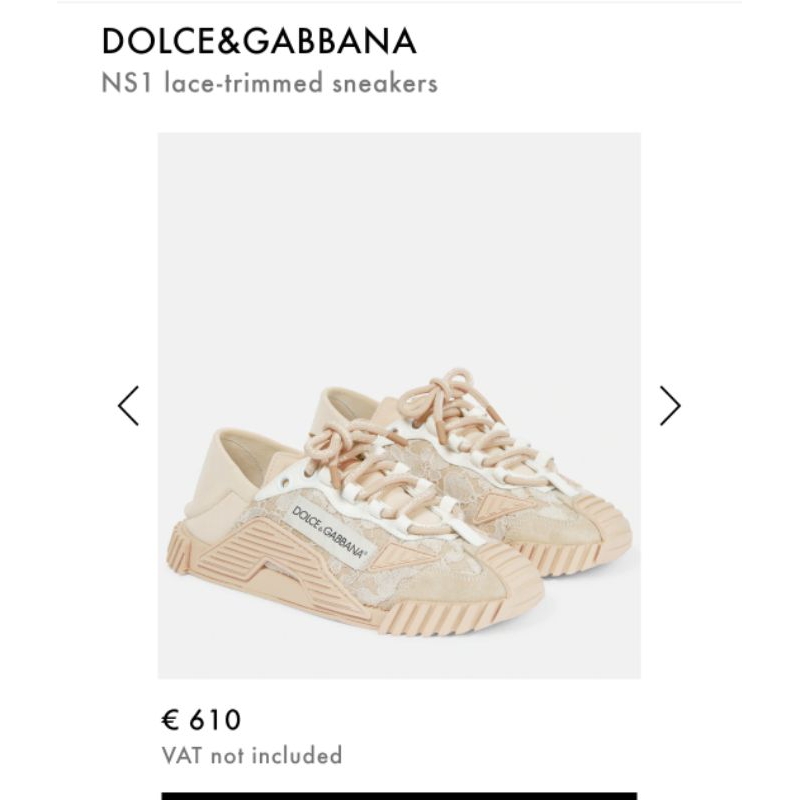Open the DOLCE&GABBANA brand heading
This screenshot has height=800, width=800.
pos(259,41)
